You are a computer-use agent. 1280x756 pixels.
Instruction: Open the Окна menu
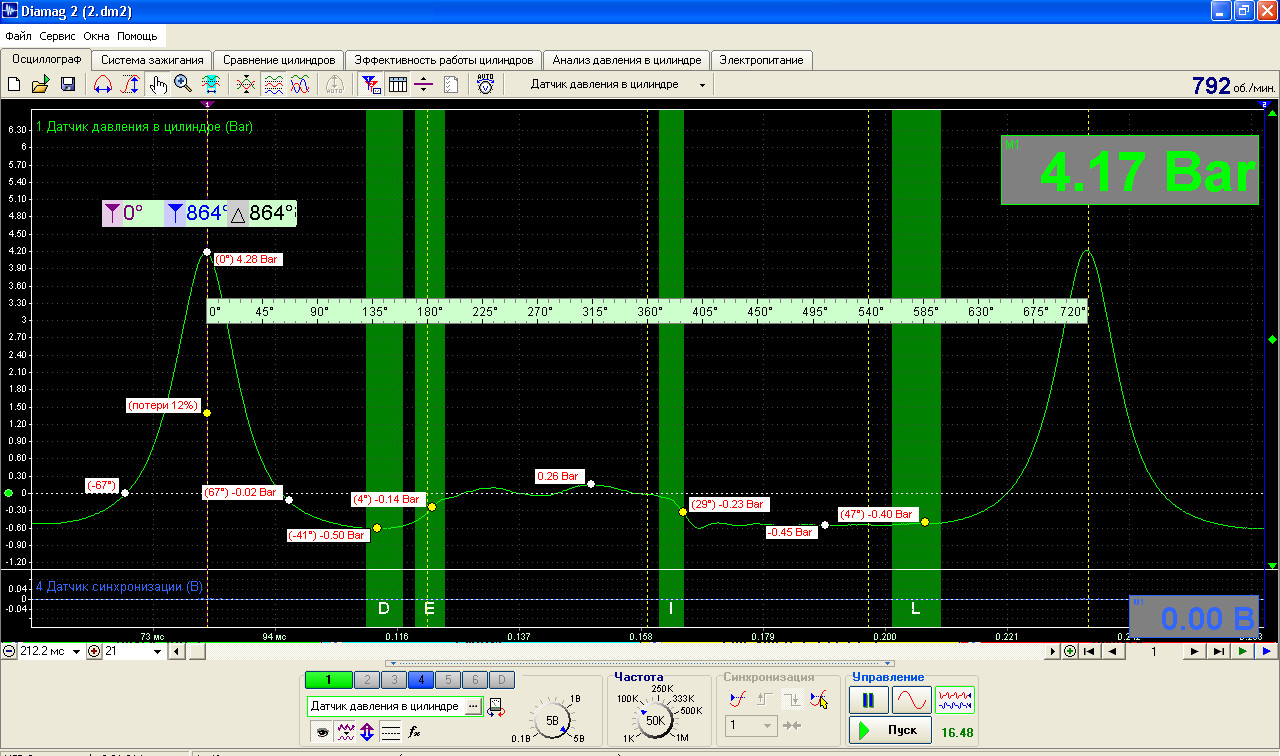(x=97, y=36)
